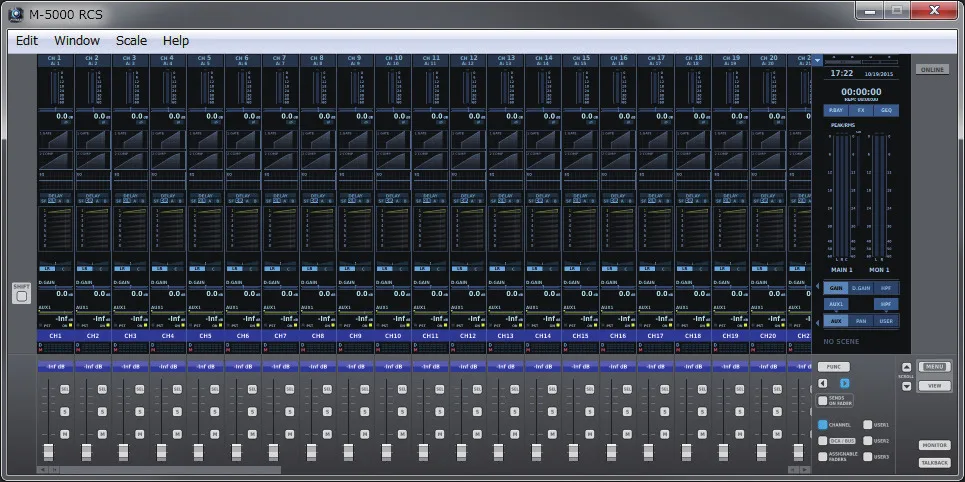Click the CH10 fader handle
The height and width of the screenshot is (482, 965).
(386, 452)
